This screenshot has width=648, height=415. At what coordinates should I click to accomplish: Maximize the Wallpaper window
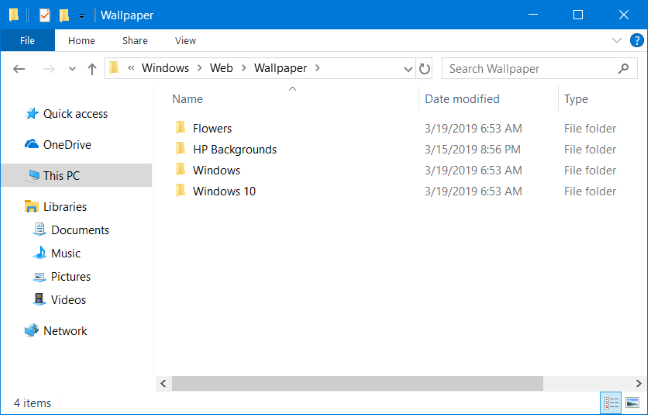click(578, 15)
